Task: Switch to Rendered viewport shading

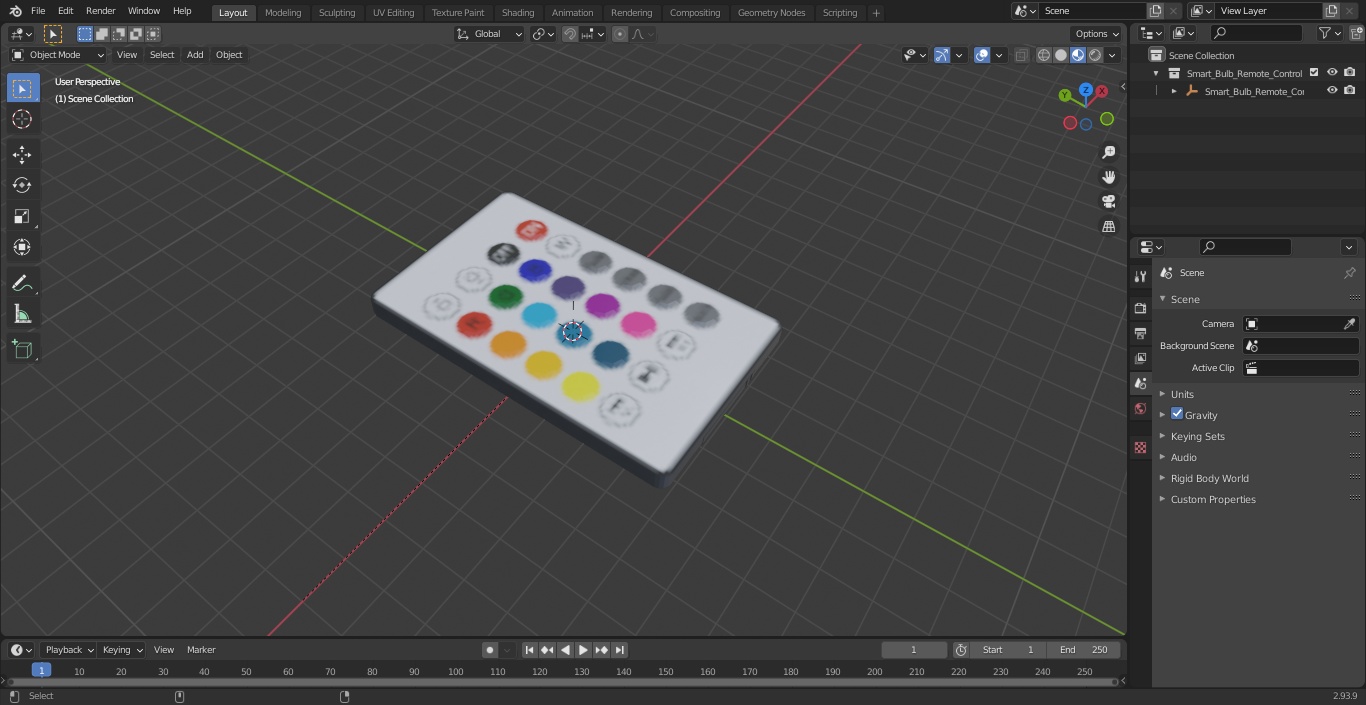Action: (1095, 55)
